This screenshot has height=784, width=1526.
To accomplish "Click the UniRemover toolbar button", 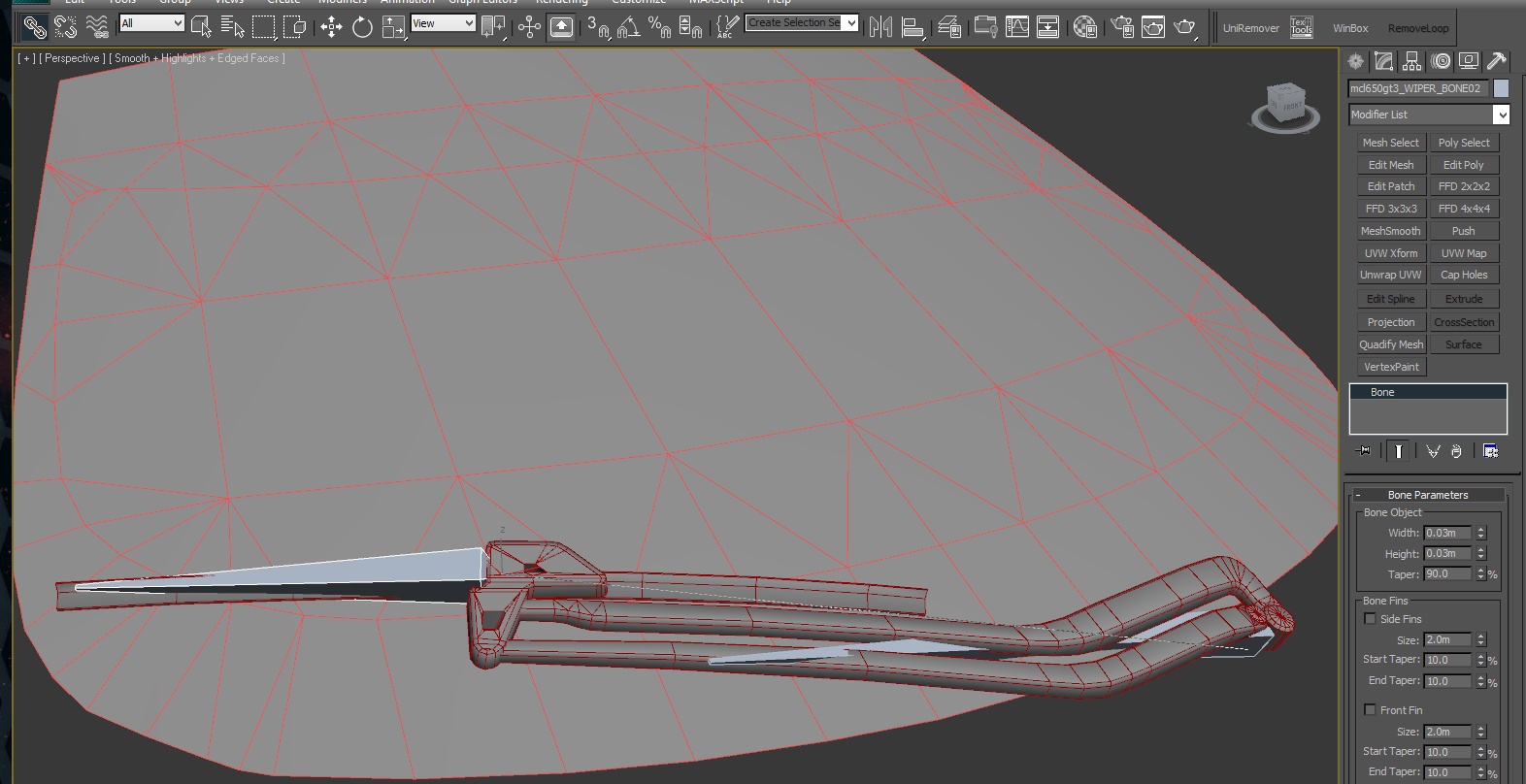I will click(1251, 28).
